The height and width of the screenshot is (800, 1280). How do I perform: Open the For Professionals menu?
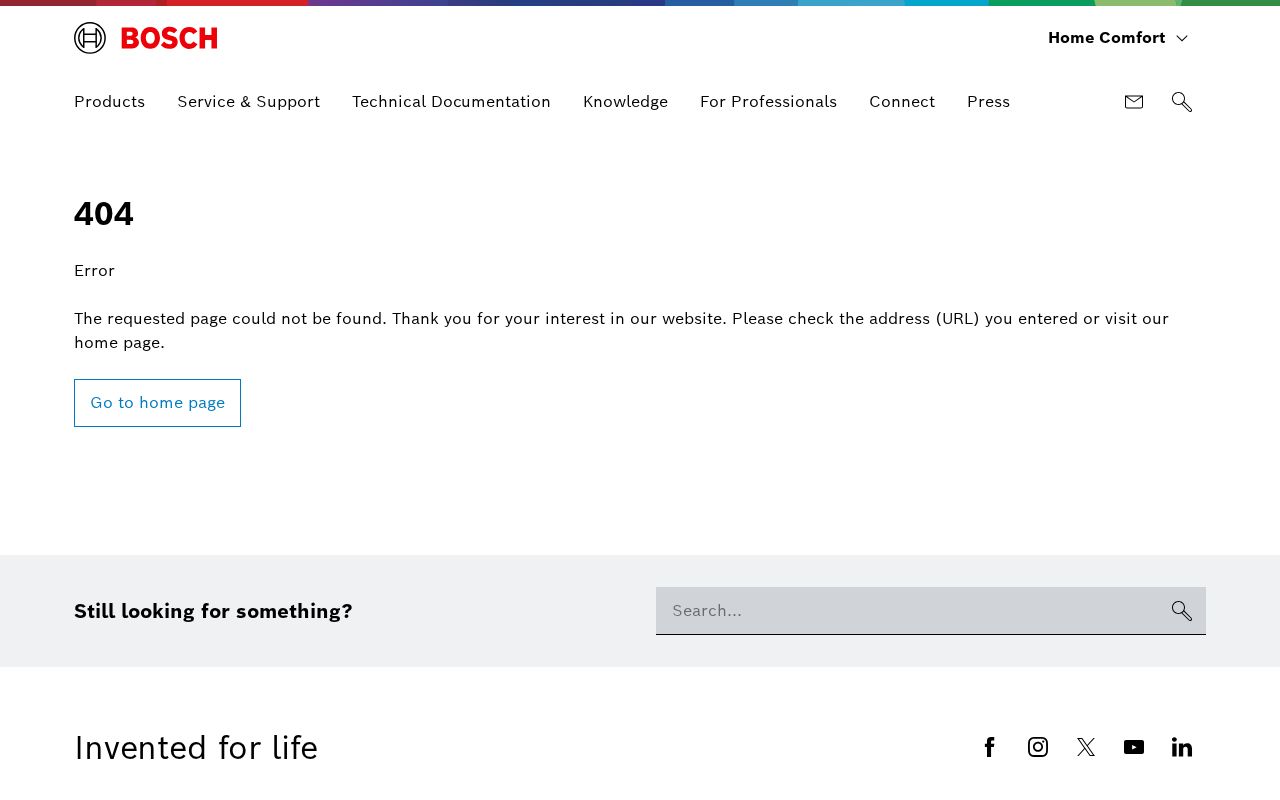(x=768, y=102)
